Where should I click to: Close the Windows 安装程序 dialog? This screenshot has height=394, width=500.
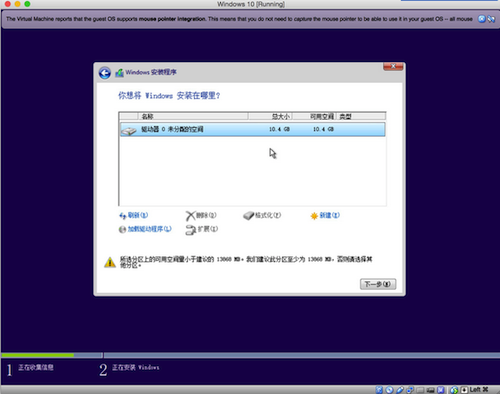pyautogui.click(x=393, y=66)
